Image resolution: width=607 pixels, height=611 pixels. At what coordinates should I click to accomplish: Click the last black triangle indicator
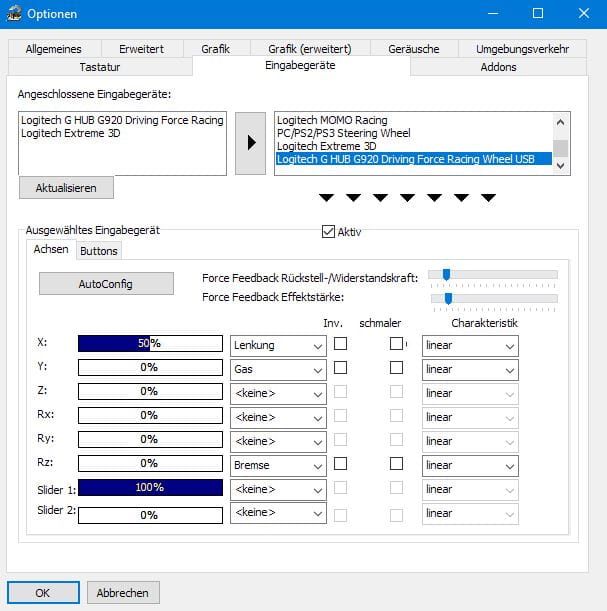(488, 197)
